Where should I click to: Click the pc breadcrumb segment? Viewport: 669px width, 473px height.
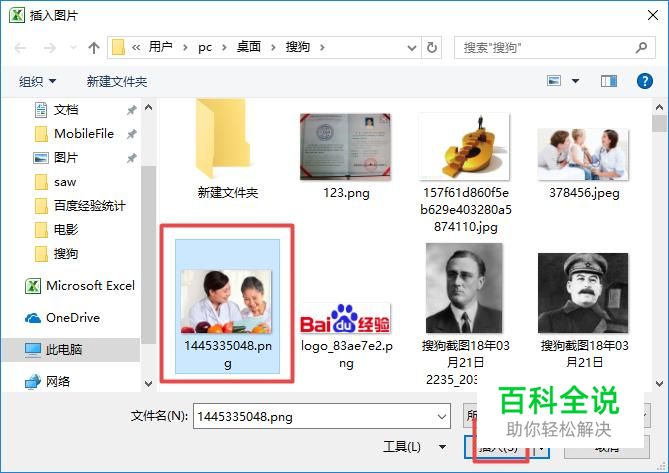click(x=205, y=47)
